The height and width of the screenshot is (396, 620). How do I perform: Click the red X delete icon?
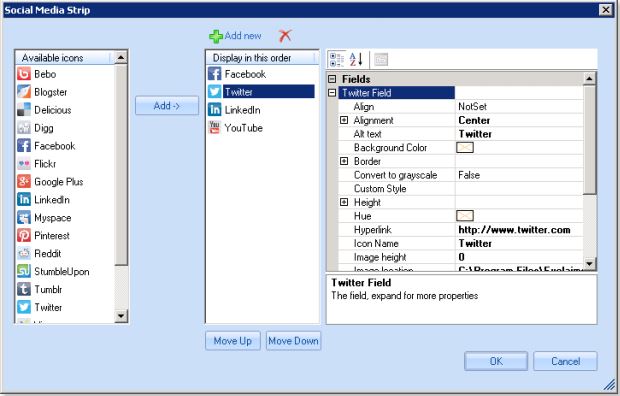(285, 36)
